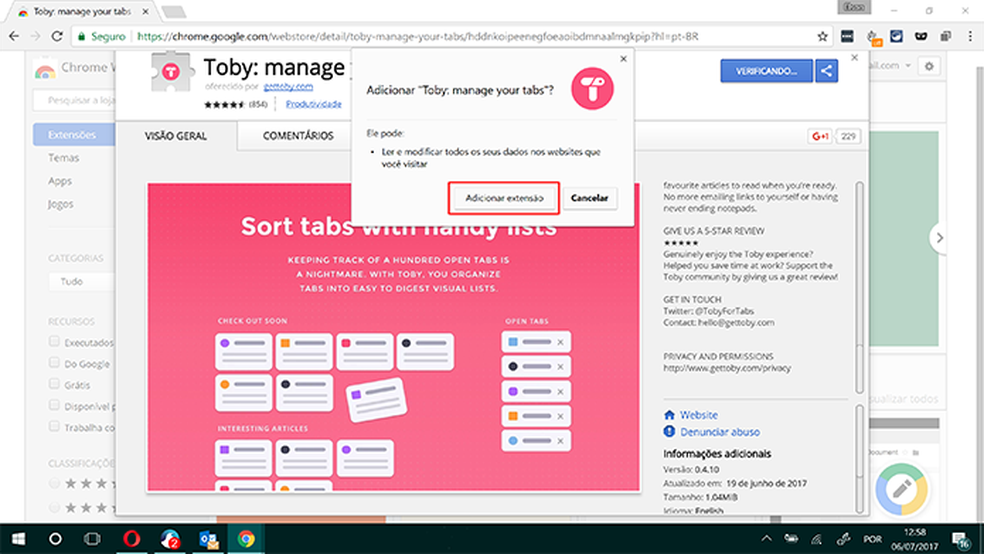Viewport: 984px width, 554px height.
Task: Open Windows action center notifications
Action: coord(960,539)
